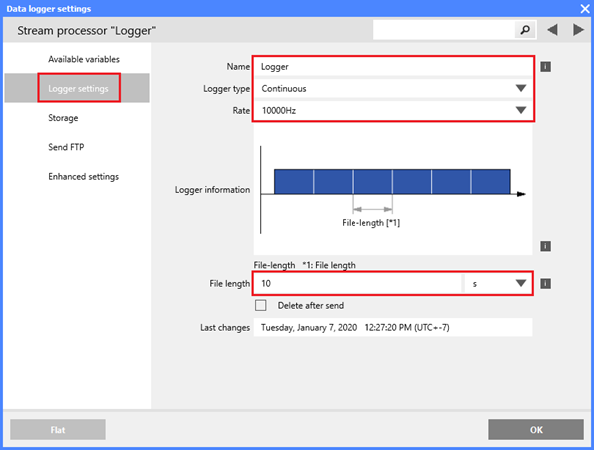Focus the File length value field
The height and width of the screenshot is (450, 594).
(358, 283)
